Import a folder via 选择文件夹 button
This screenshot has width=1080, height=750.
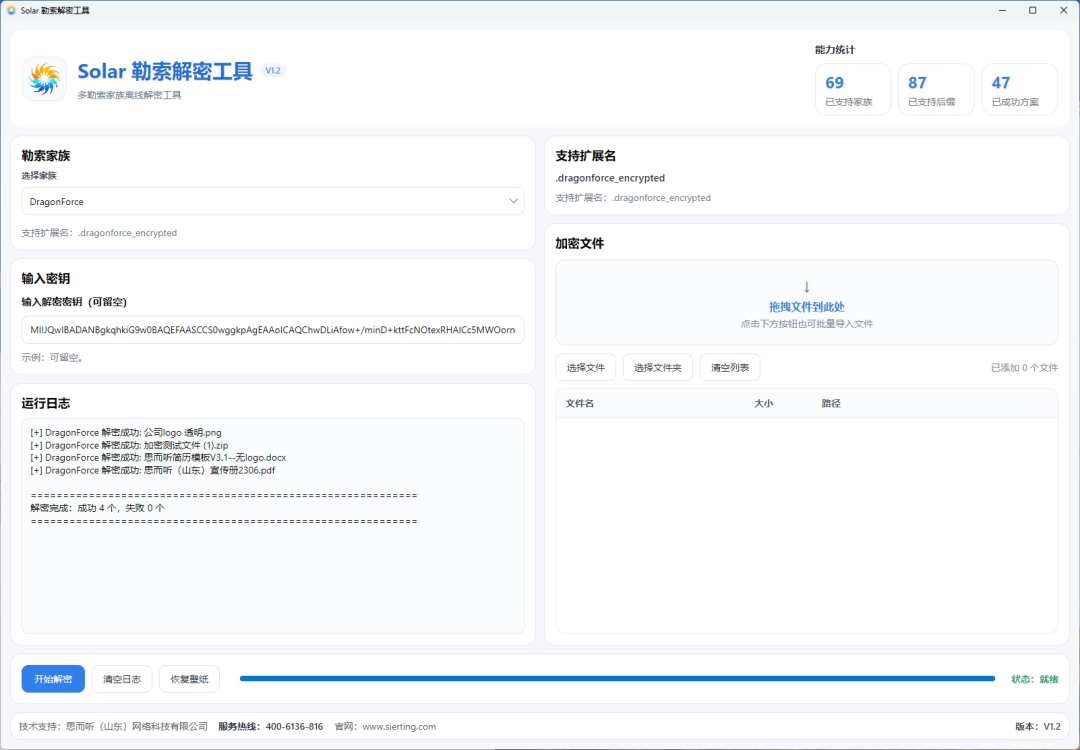coord(658,368)
